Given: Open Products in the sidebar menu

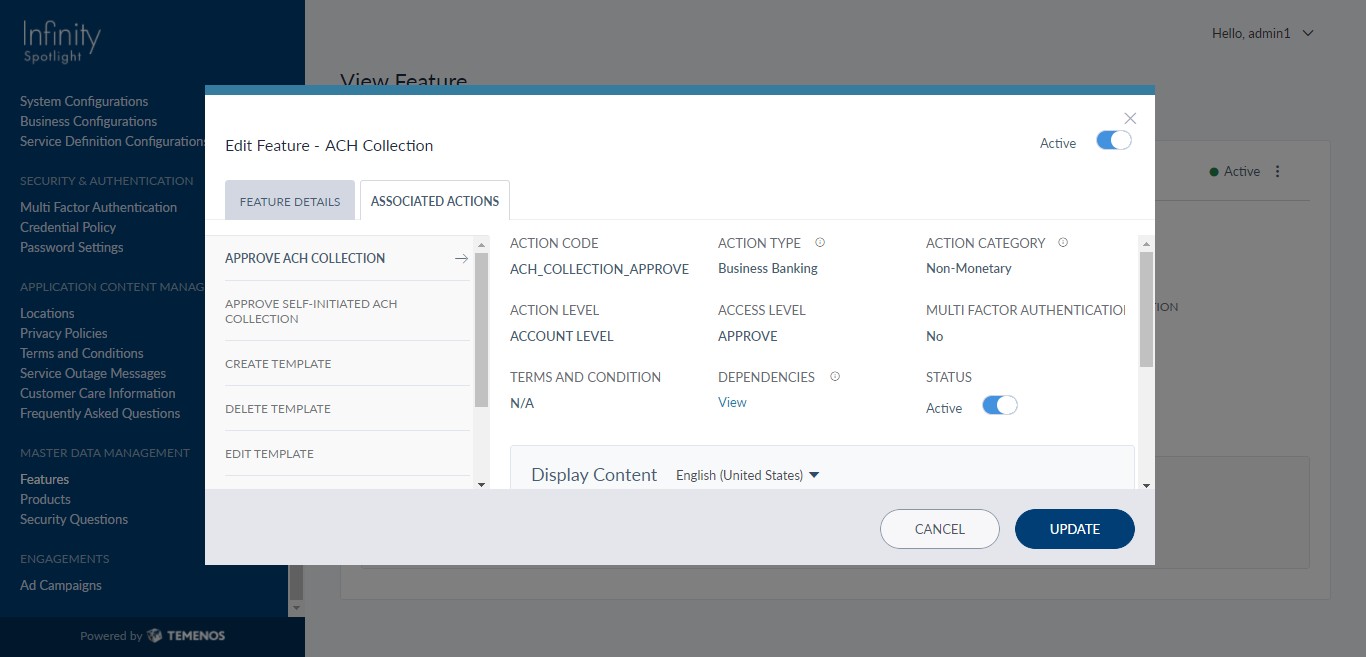Looking at the screenshot, I should 45,499.
